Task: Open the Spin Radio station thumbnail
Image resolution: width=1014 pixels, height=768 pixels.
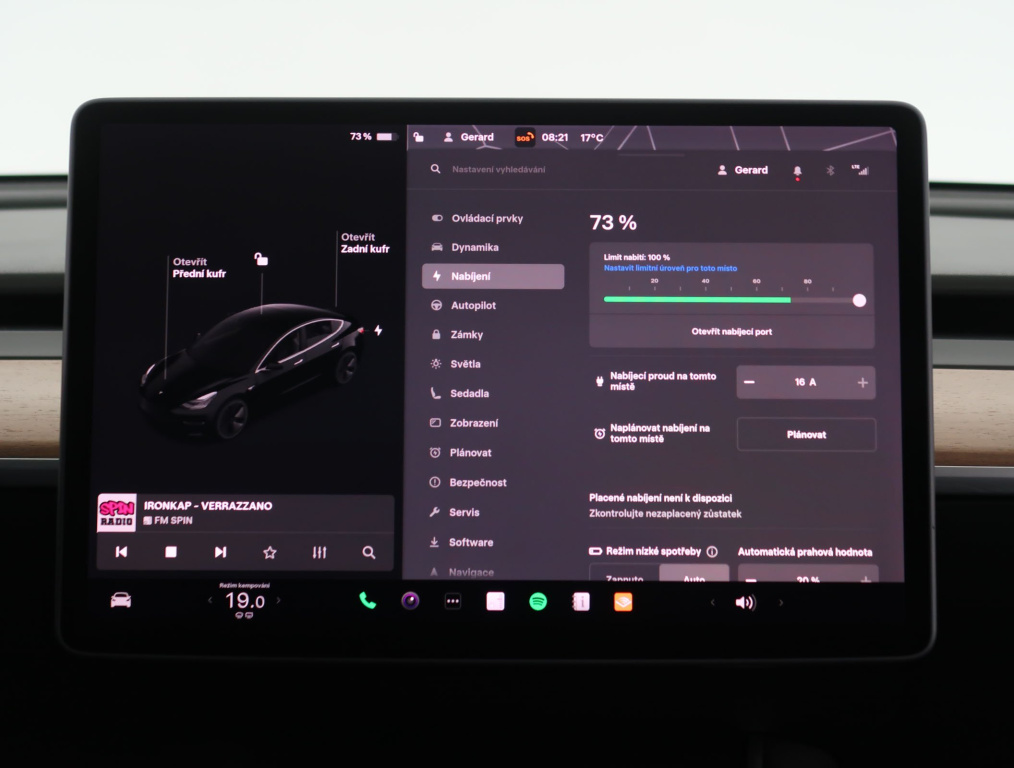Action: coord(116,513)
